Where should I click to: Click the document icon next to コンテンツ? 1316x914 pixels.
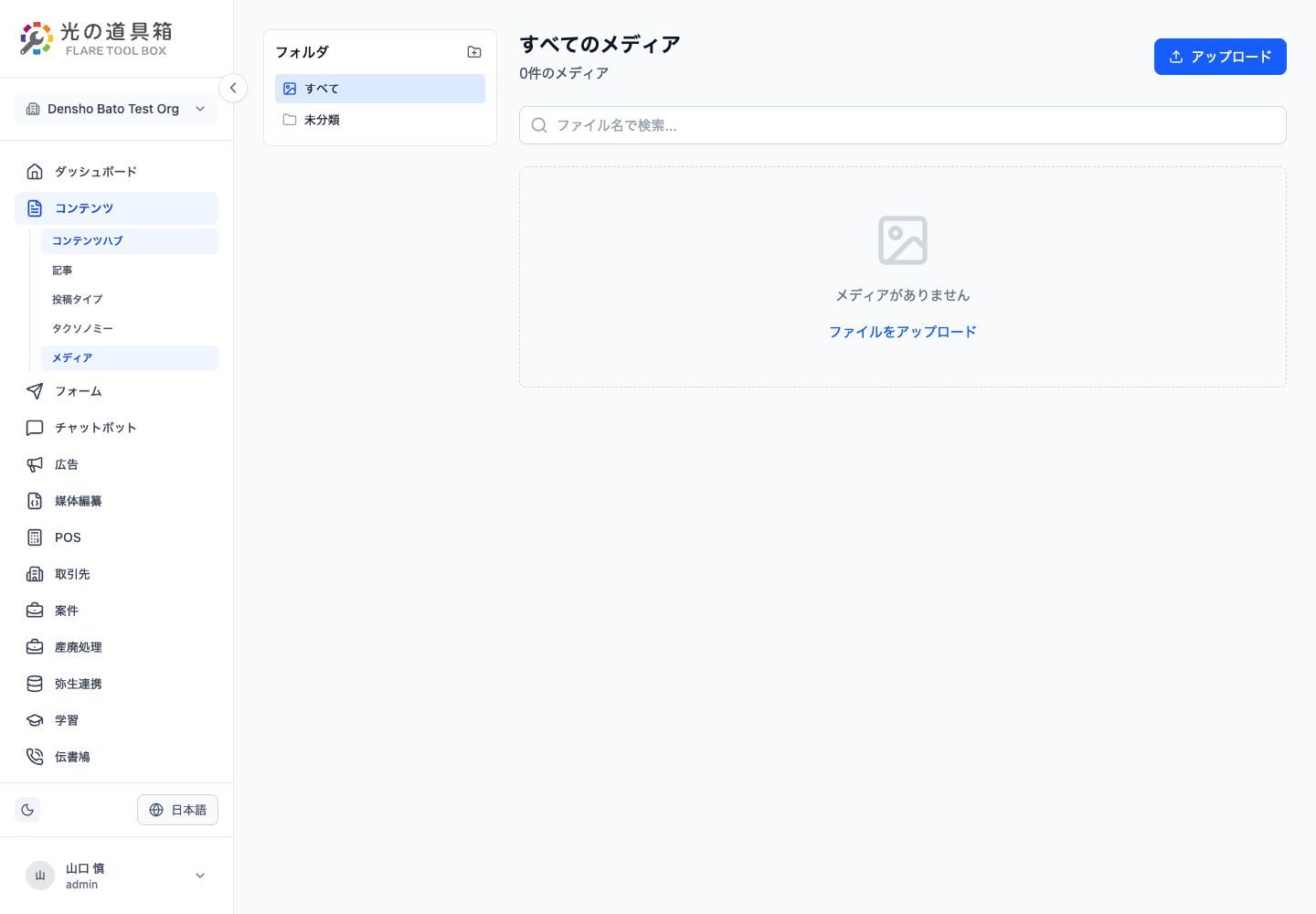pyautogui.click(x=35, y=208)
